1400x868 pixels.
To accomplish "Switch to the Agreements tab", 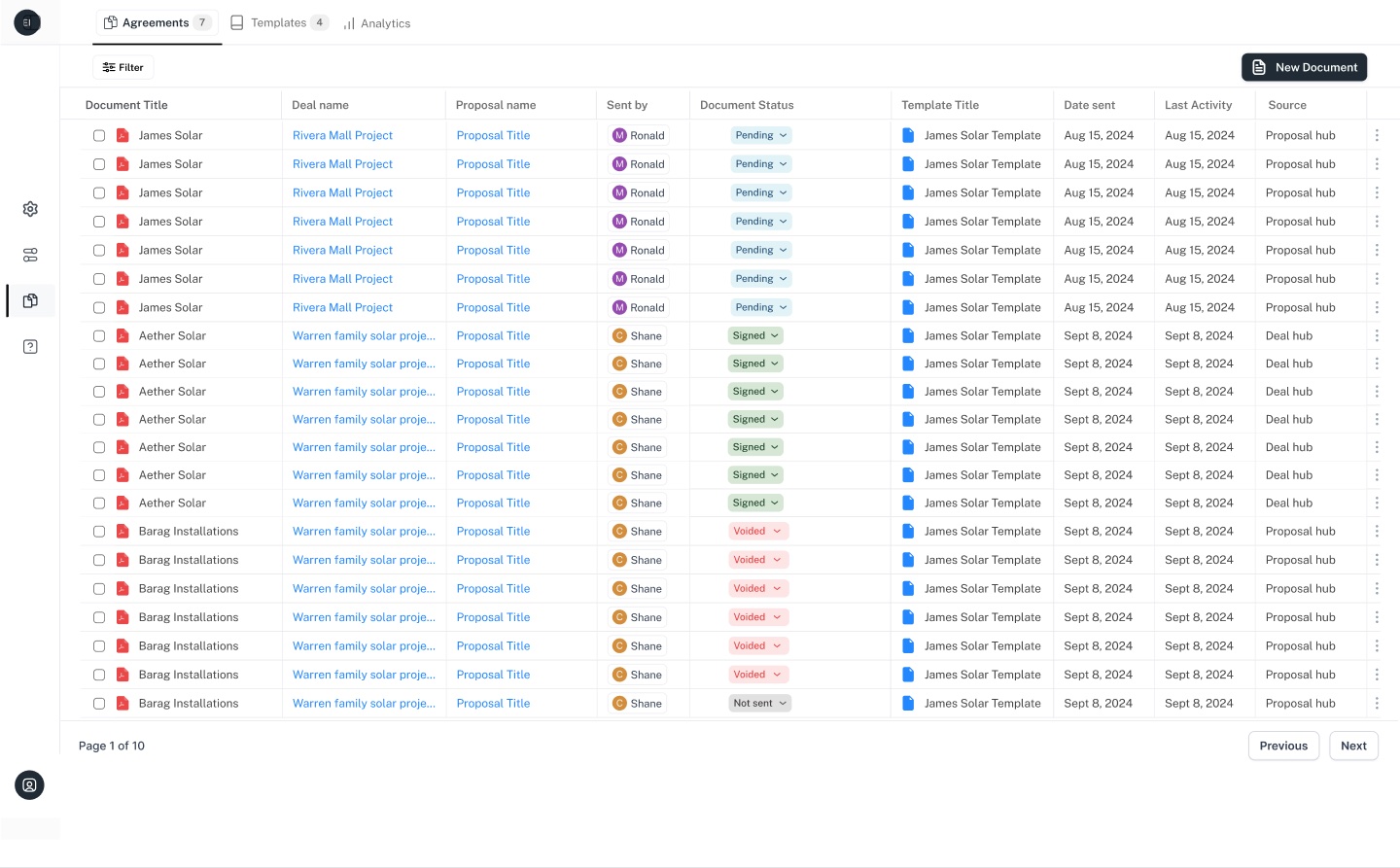I will [157, 22].
